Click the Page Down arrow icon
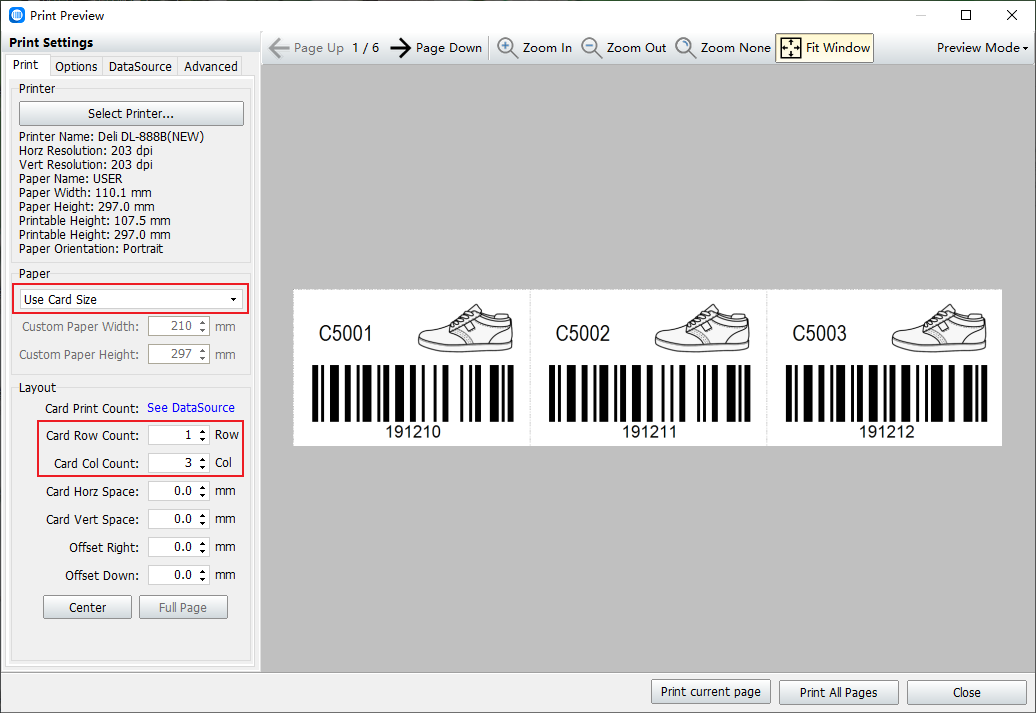Image resolution: width=1036 pixels, height=713 pixels. [400, 48]
